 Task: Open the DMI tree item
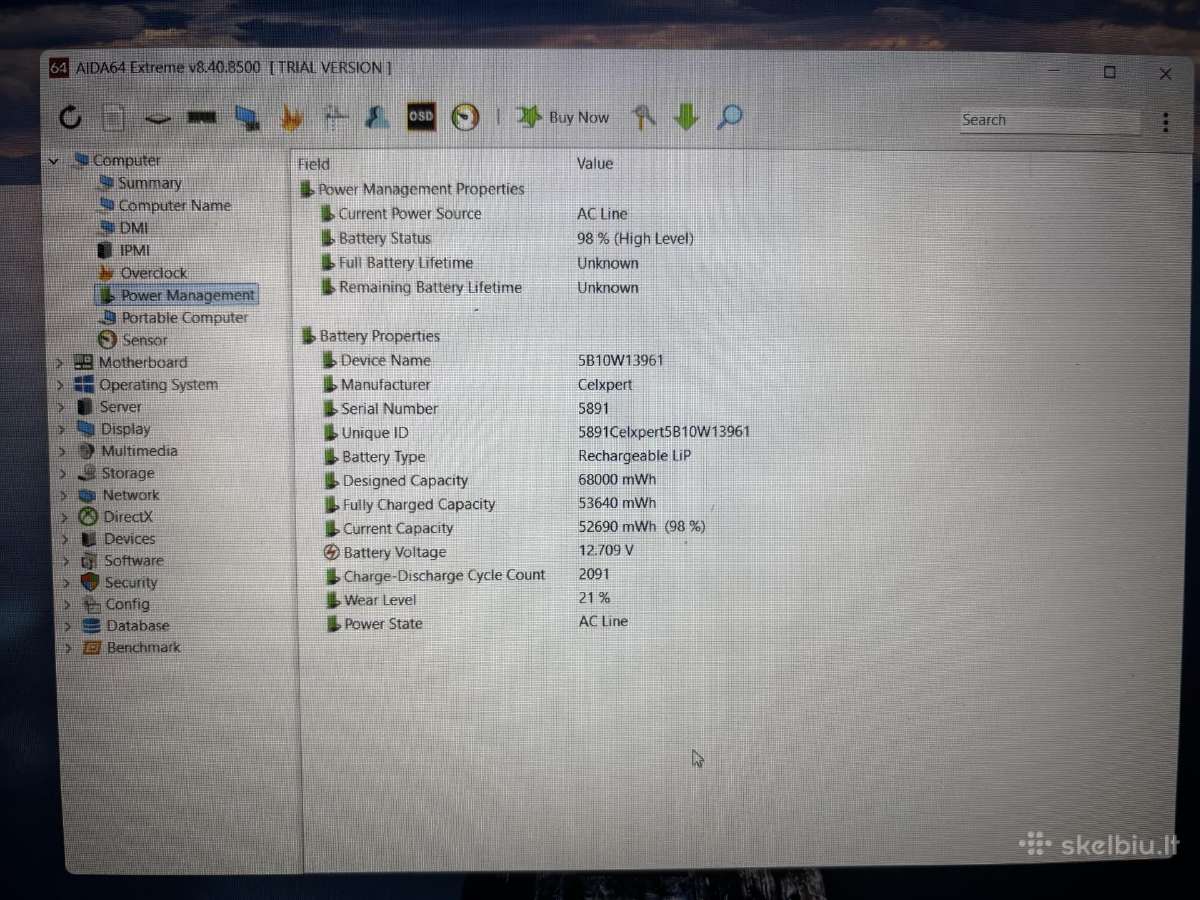[x=123, y=228]
